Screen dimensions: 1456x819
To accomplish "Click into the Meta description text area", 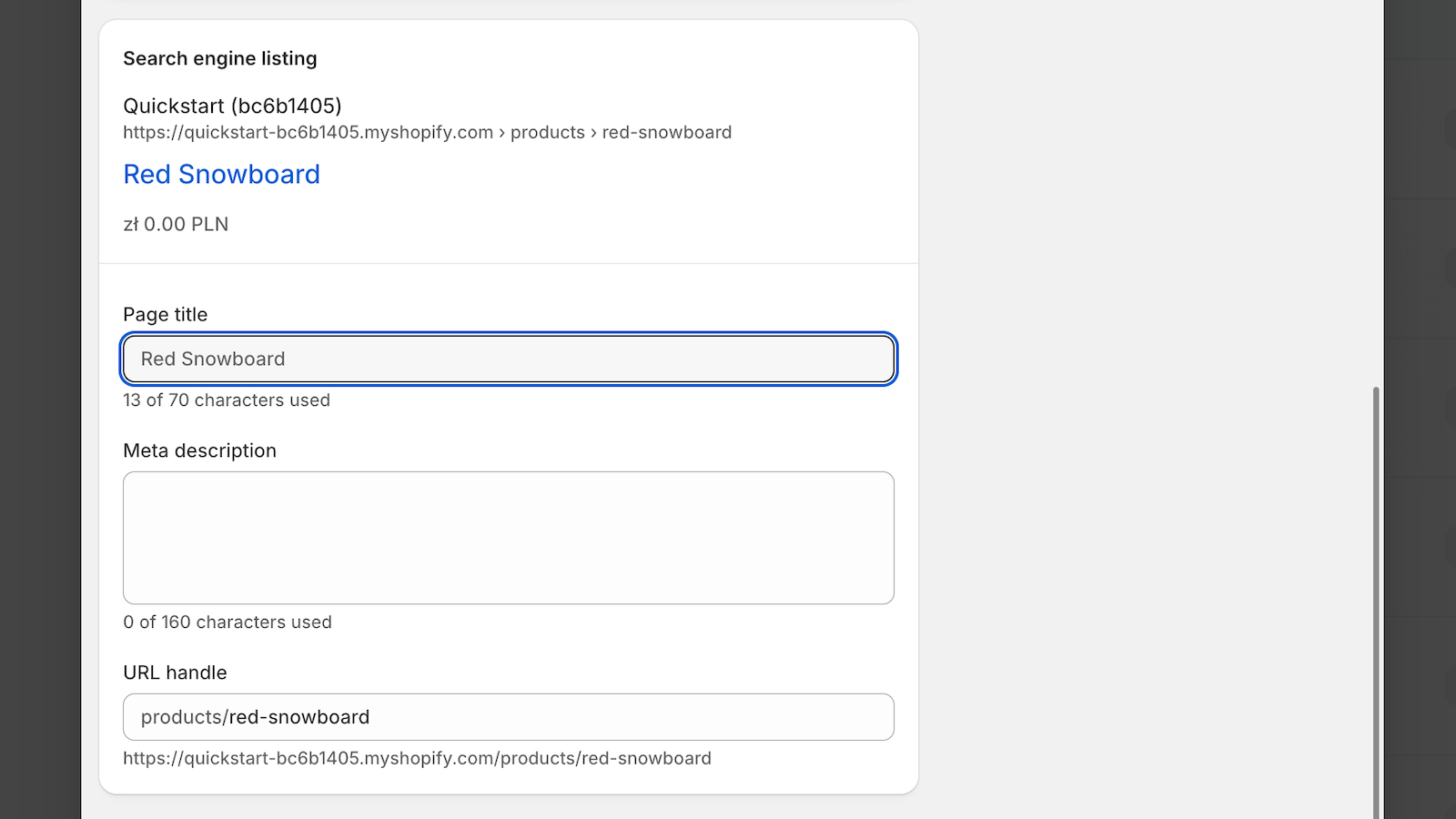I will [x=509, y=538].
